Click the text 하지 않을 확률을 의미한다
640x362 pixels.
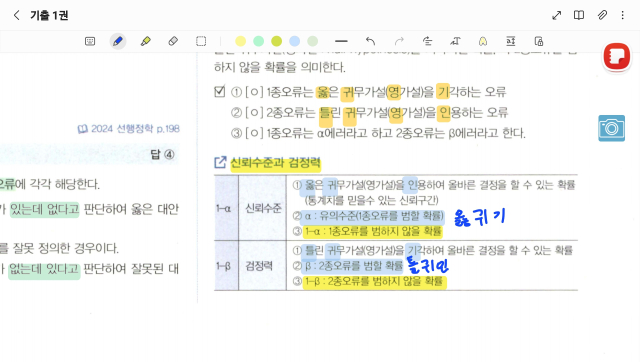(280, 67)
